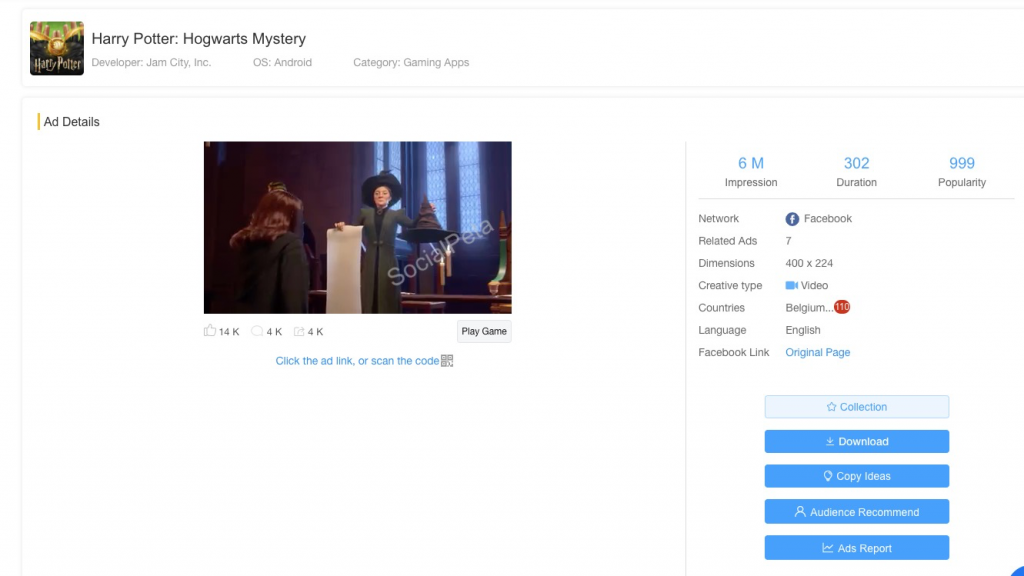This screenshot has width=1024, height=576.
Task: Open the Ads Report
Action: pyautogui.click(x=857, y=548)
